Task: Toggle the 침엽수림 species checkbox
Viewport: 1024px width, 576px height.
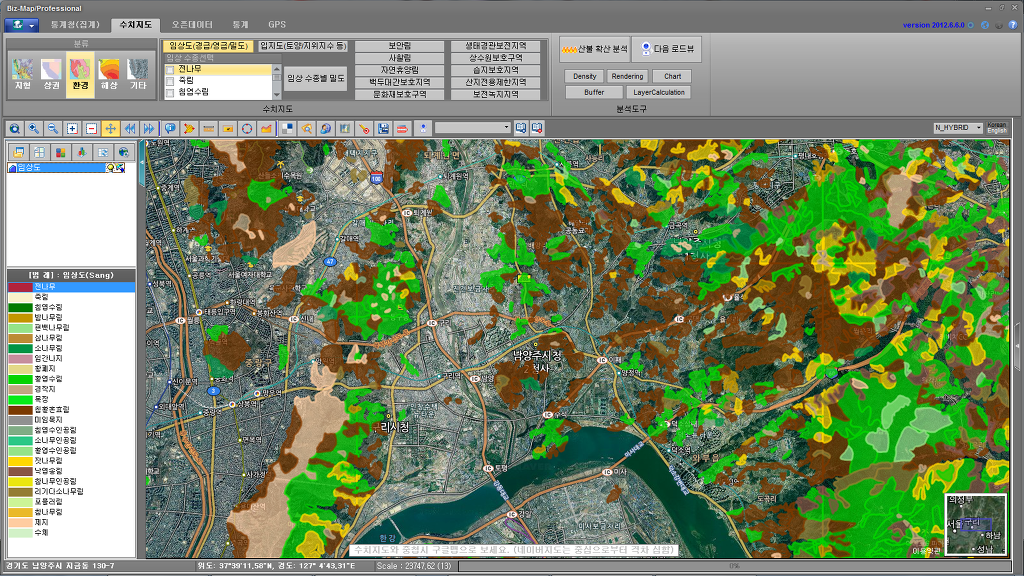Action: pyautogui.click(x=170, y=92)
